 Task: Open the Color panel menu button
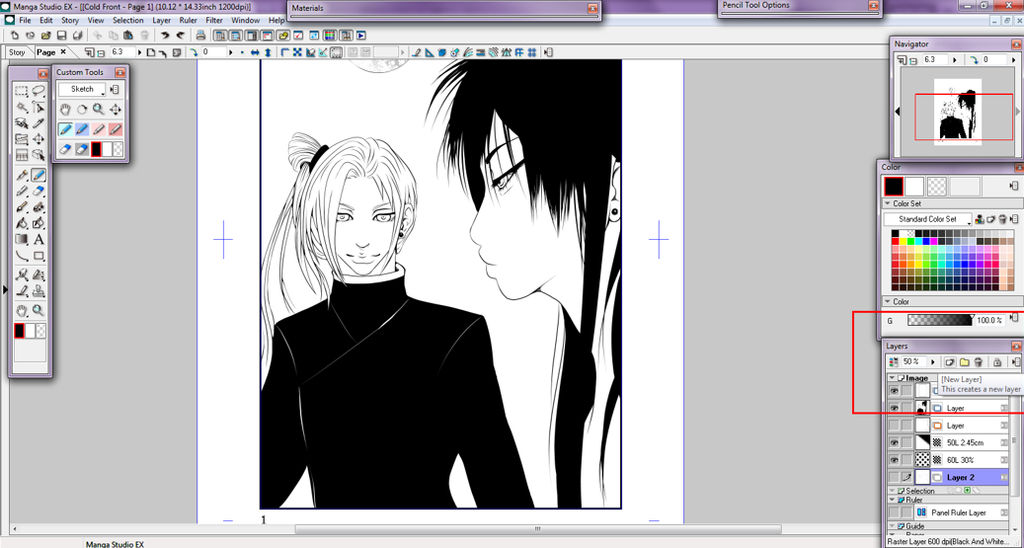[1014, 187]
